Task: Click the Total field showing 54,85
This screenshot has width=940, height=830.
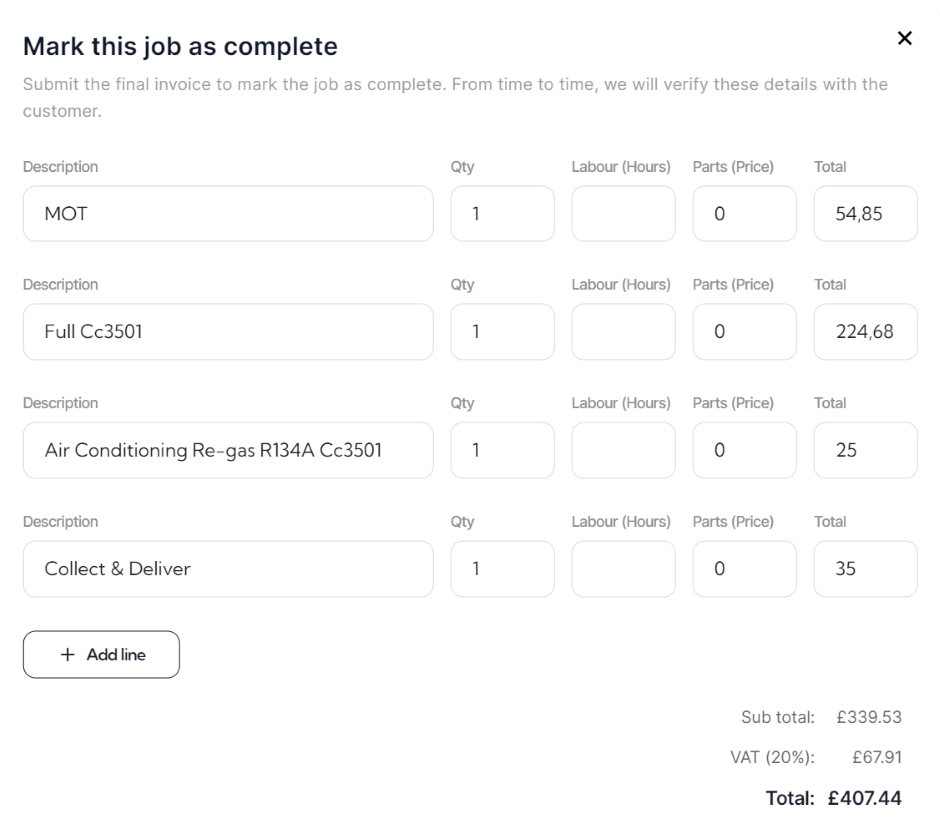Action: [866, 214]
